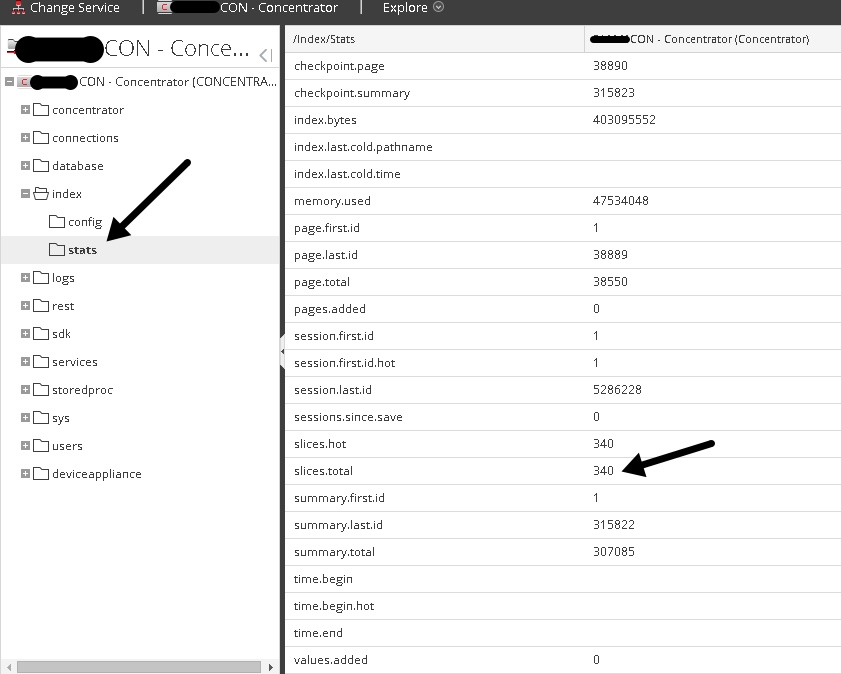Click the /Index/Stats column header
Screen dimensions: 841x674
pos(434,39)
